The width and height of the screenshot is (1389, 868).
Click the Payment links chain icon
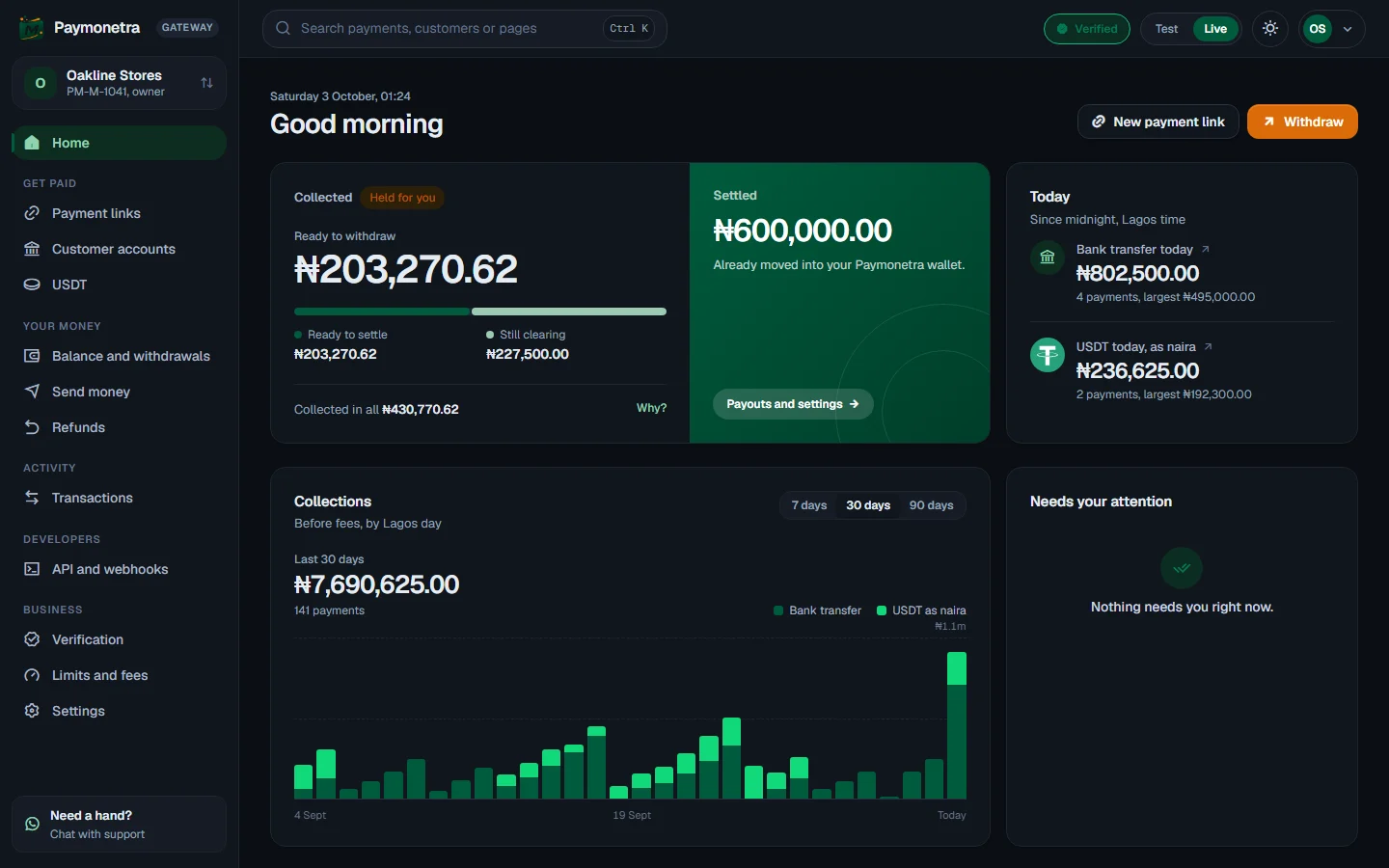[x=32, y=213]
